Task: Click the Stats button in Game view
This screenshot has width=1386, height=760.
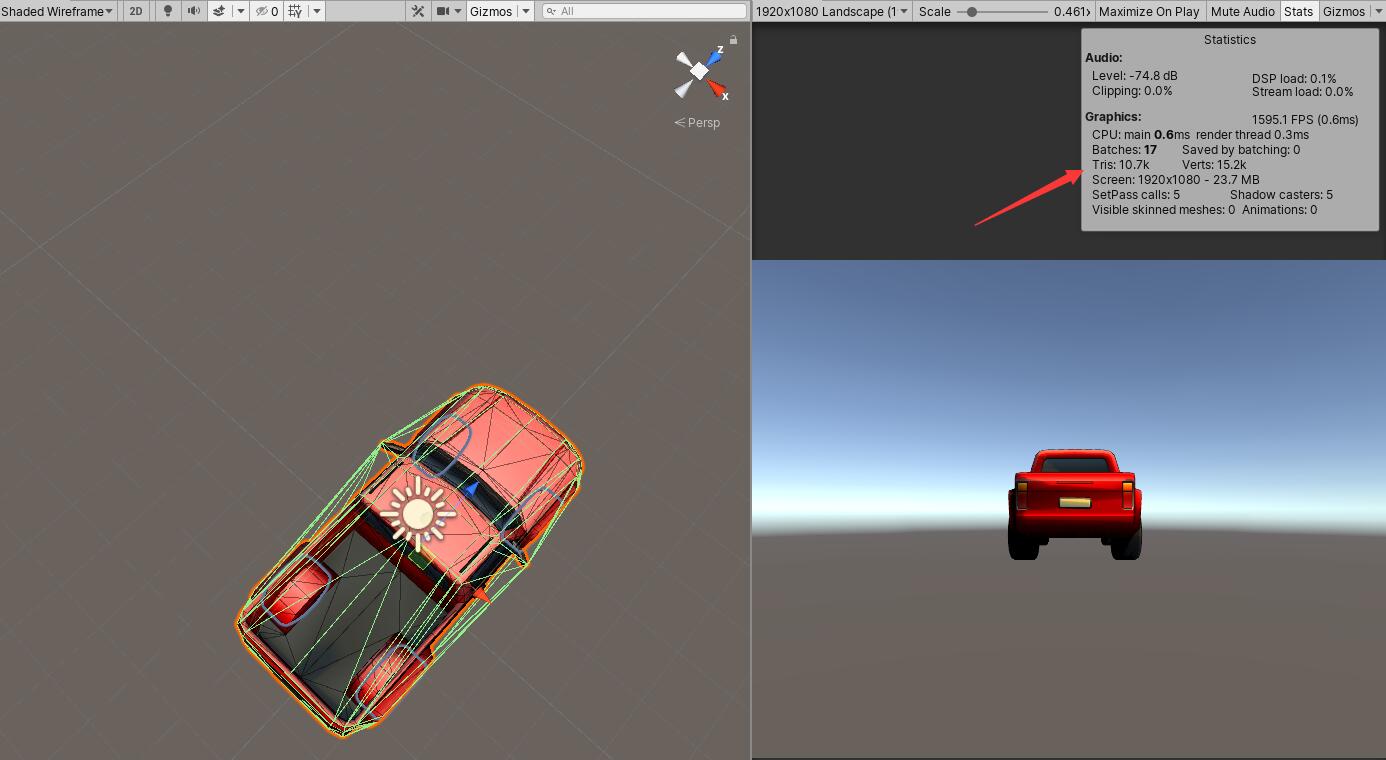Action: click(x=1298, y=11)
